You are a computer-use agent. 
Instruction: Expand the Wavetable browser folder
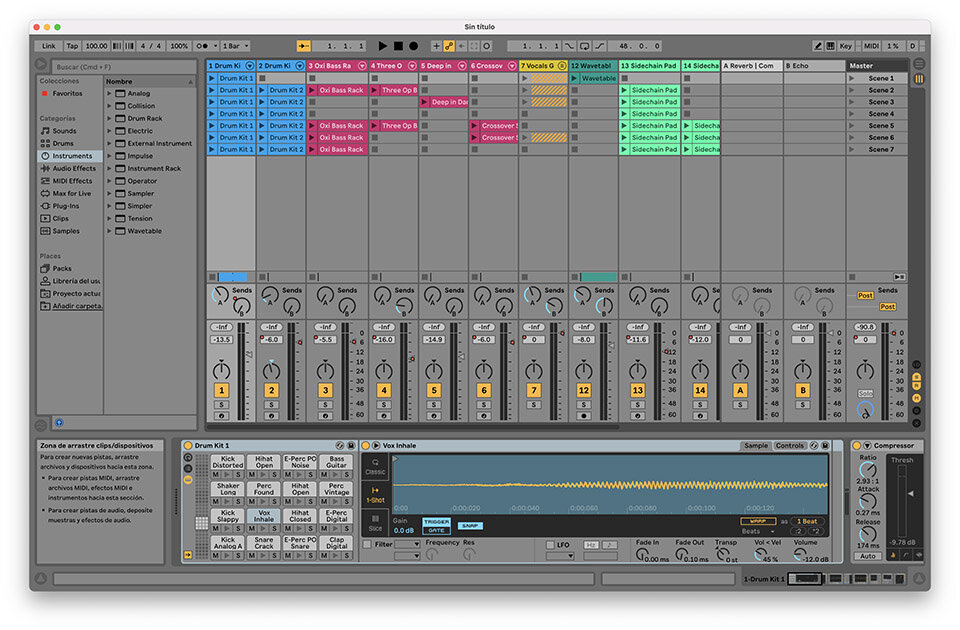tap(110, 231)
